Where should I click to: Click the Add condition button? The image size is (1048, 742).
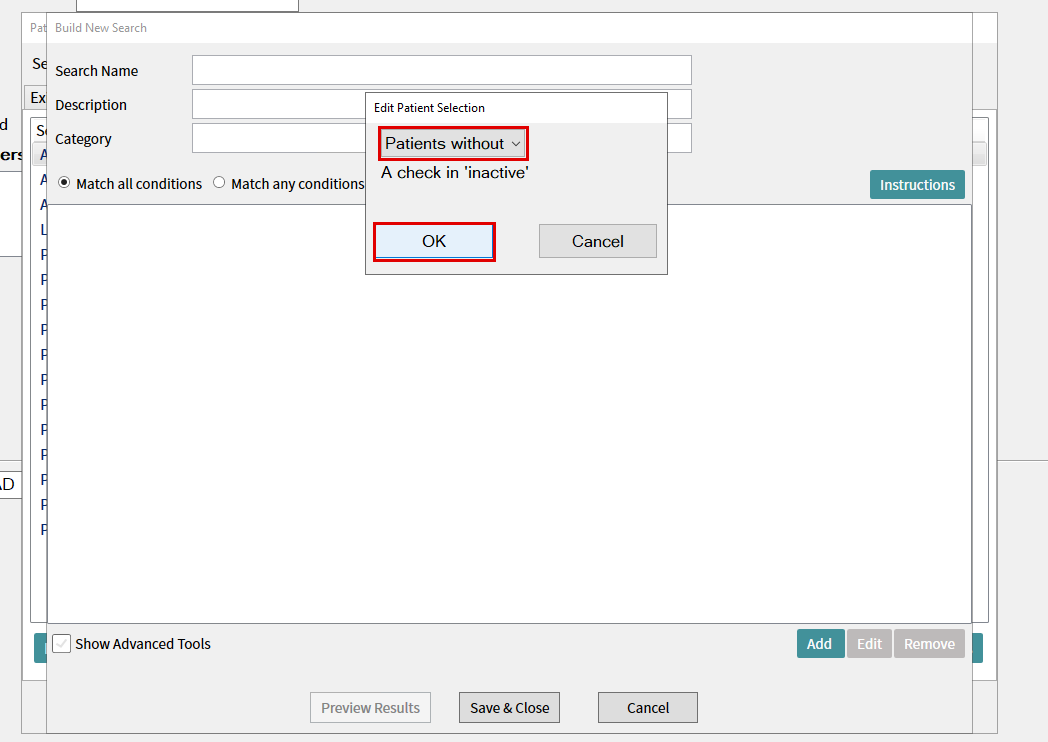coord(820,644)
